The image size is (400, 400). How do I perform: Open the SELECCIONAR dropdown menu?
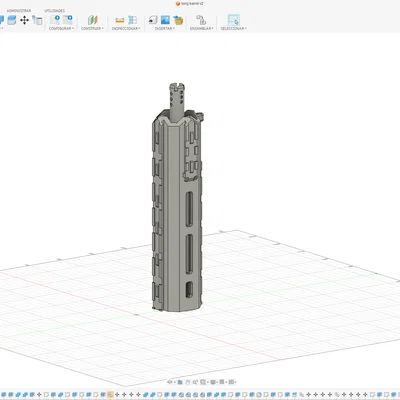coord(234,29)
